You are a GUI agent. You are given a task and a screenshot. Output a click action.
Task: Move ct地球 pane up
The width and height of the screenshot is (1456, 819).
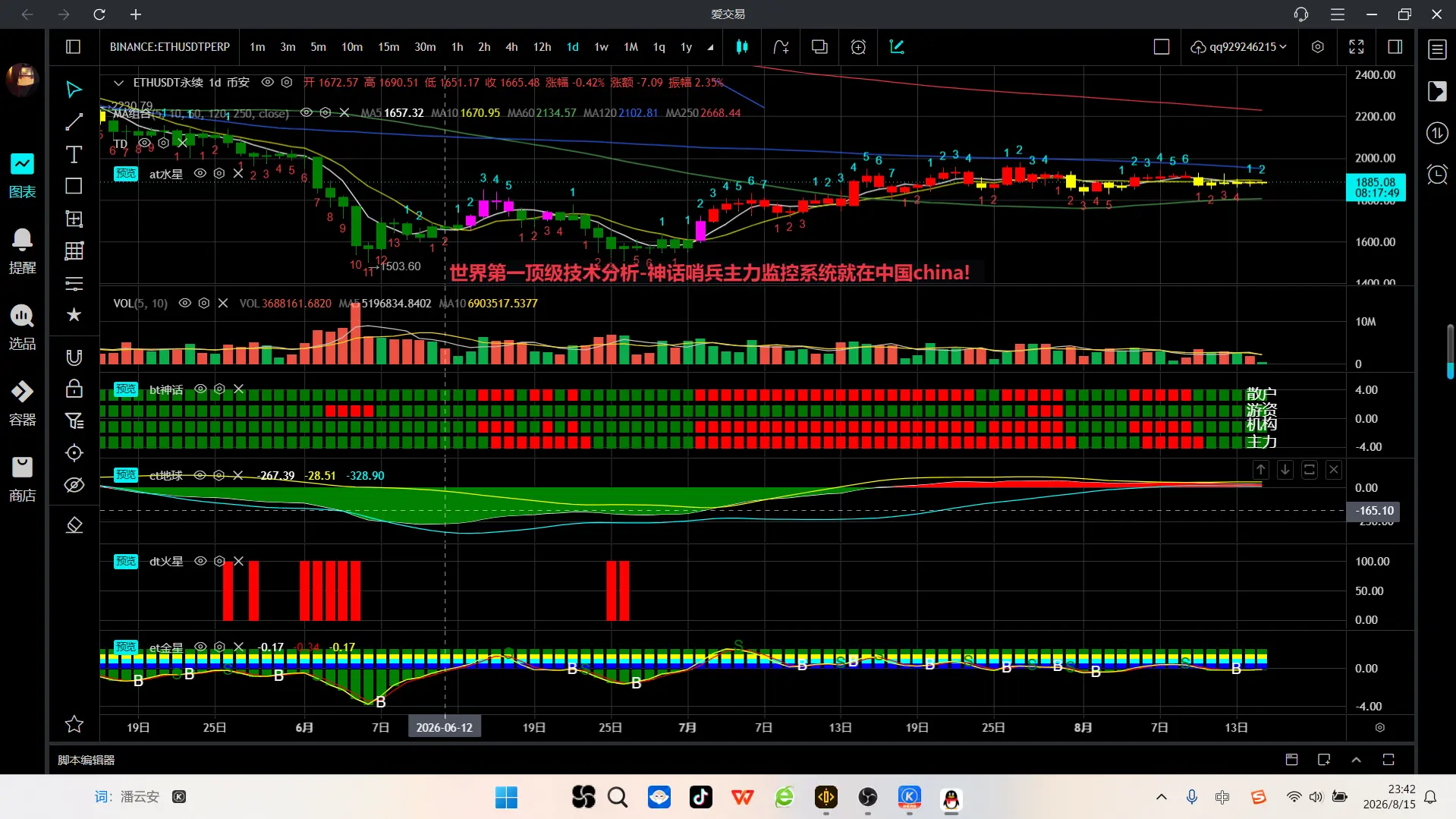pos(1261,470)
